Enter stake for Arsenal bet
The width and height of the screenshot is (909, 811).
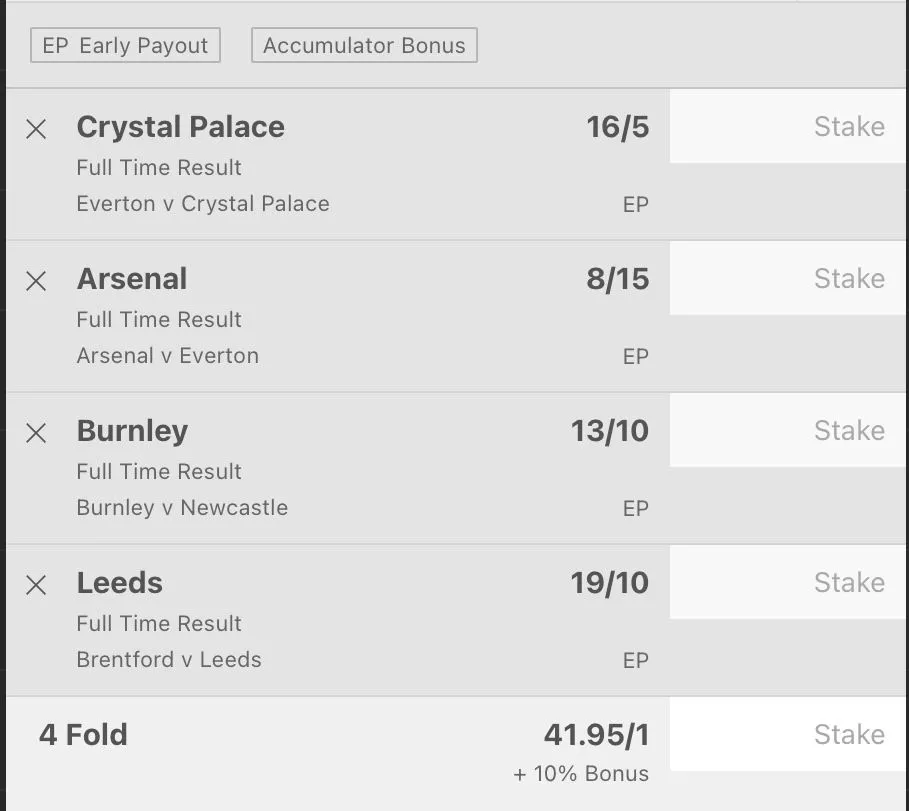(788, 279)
